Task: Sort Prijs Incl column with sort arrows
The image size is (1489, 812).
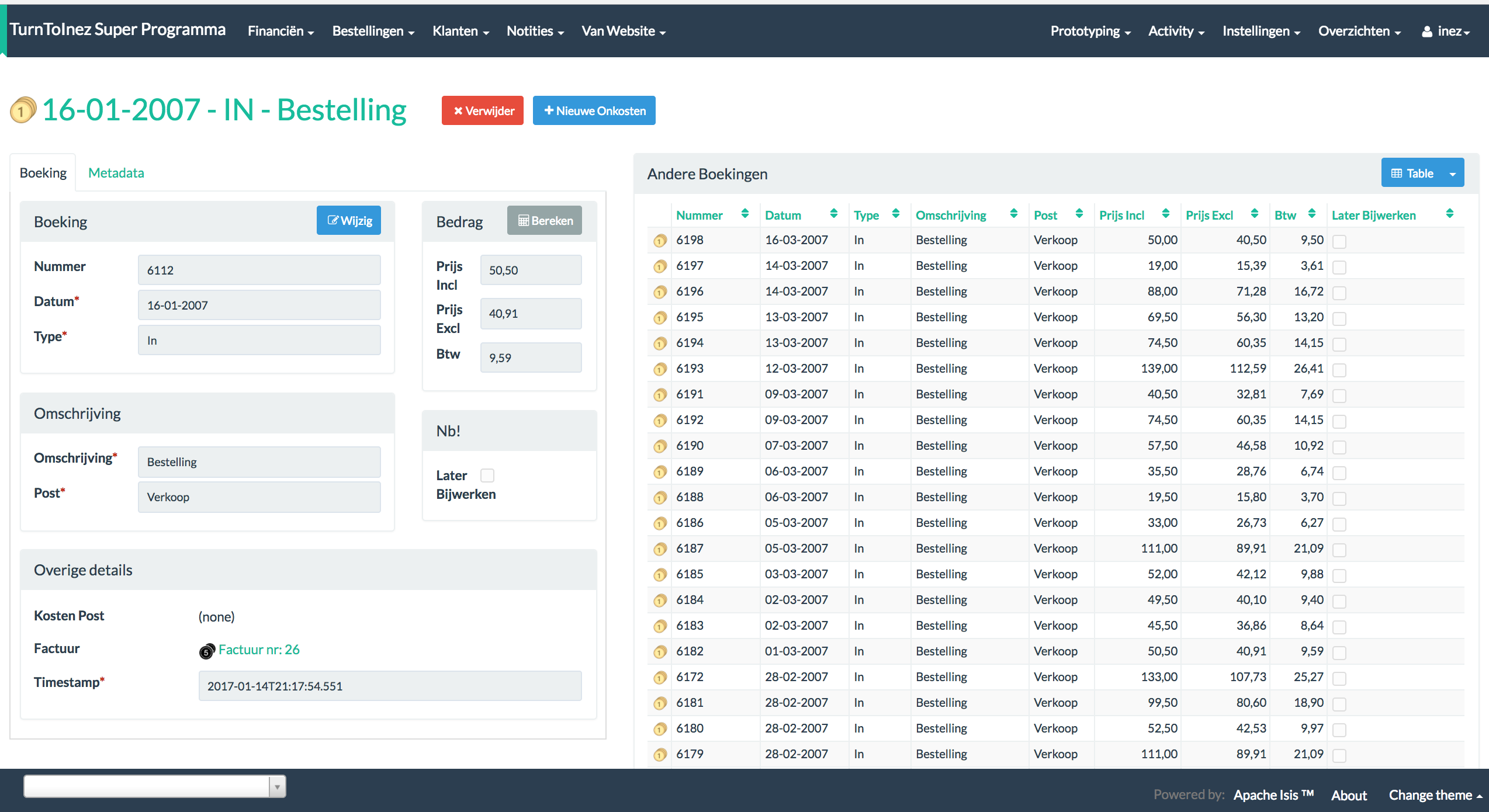Action: point(1165,214)
